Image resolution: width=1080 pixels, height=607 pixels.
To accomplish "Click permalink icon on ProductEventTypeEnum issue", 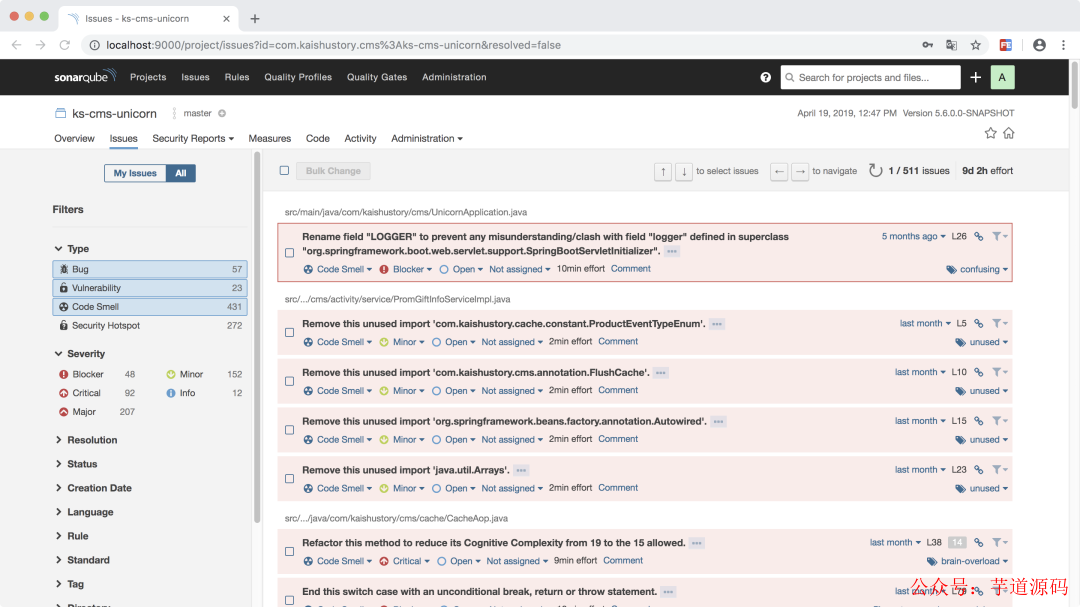I will [978, 323].
